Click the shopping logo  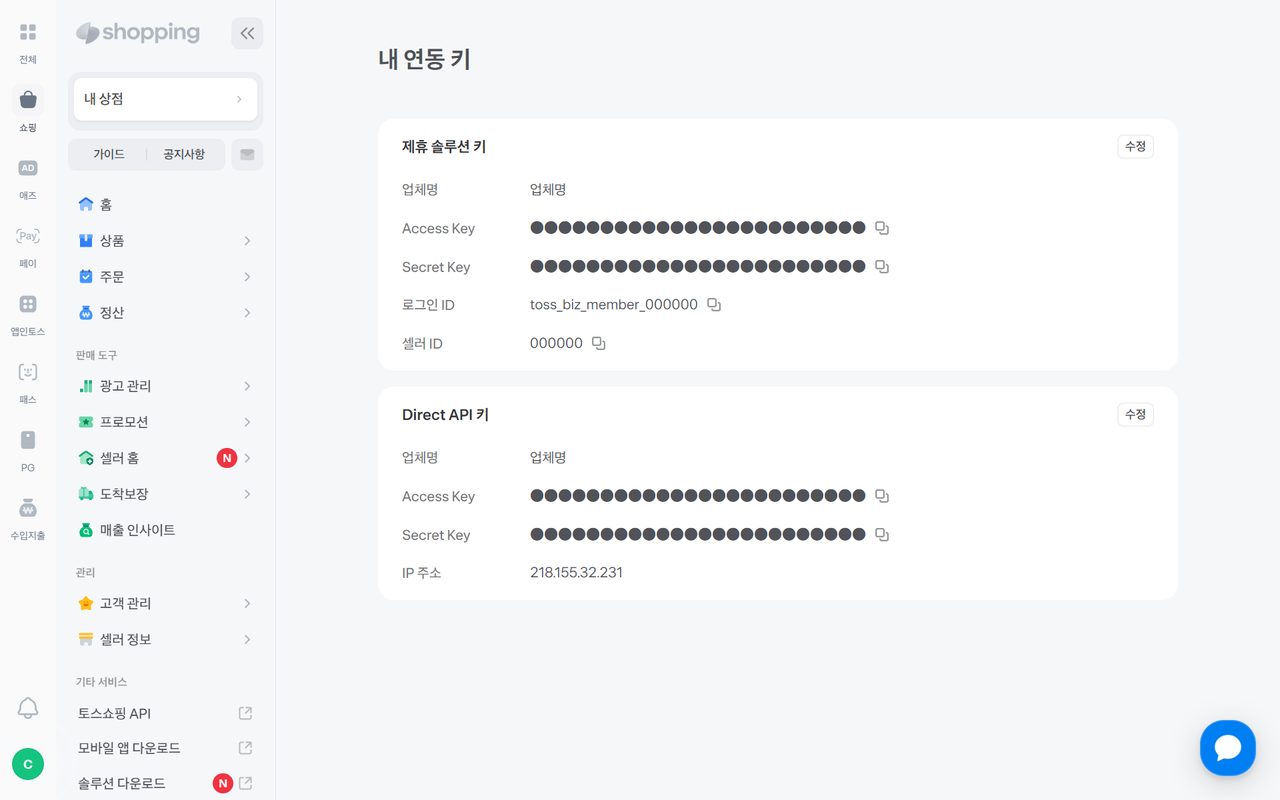point(138,33)
